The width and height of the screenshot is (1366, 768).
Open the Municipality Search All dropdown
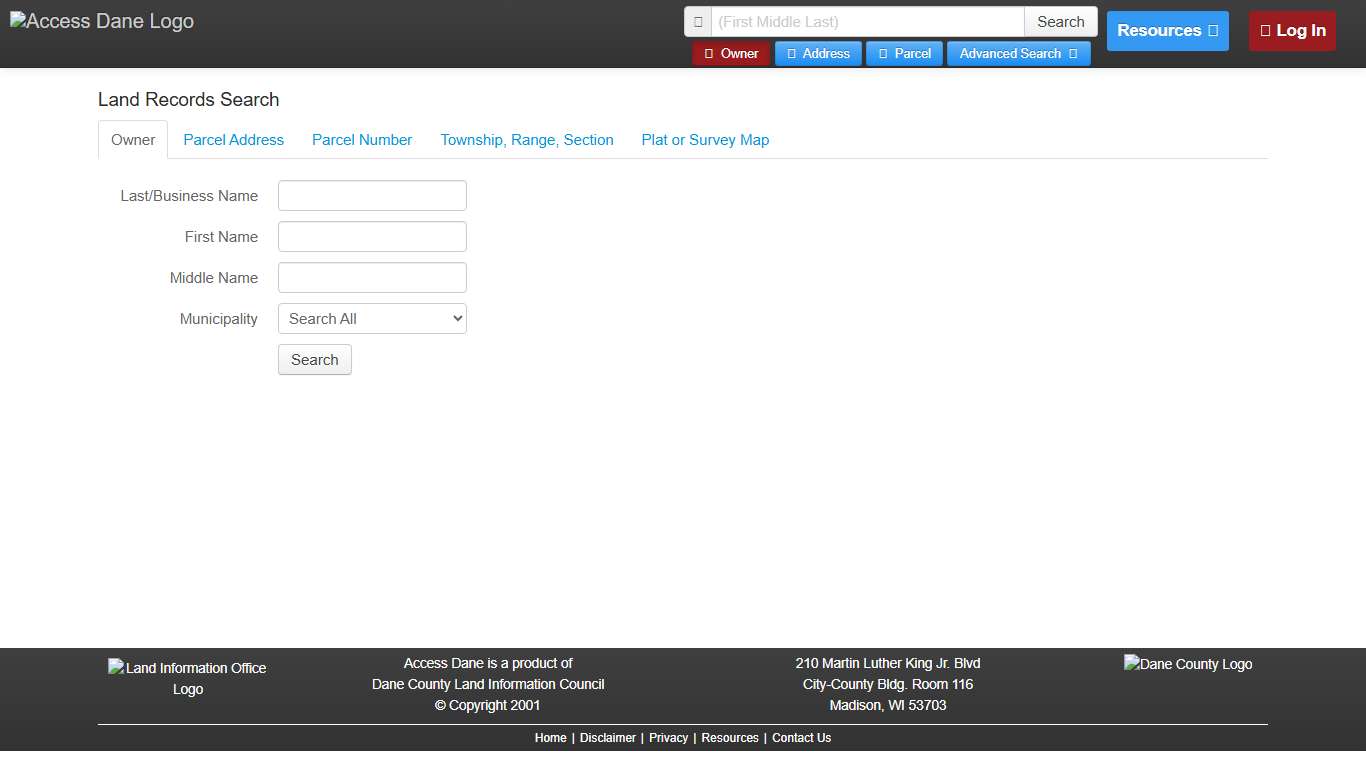click(372, 318)
